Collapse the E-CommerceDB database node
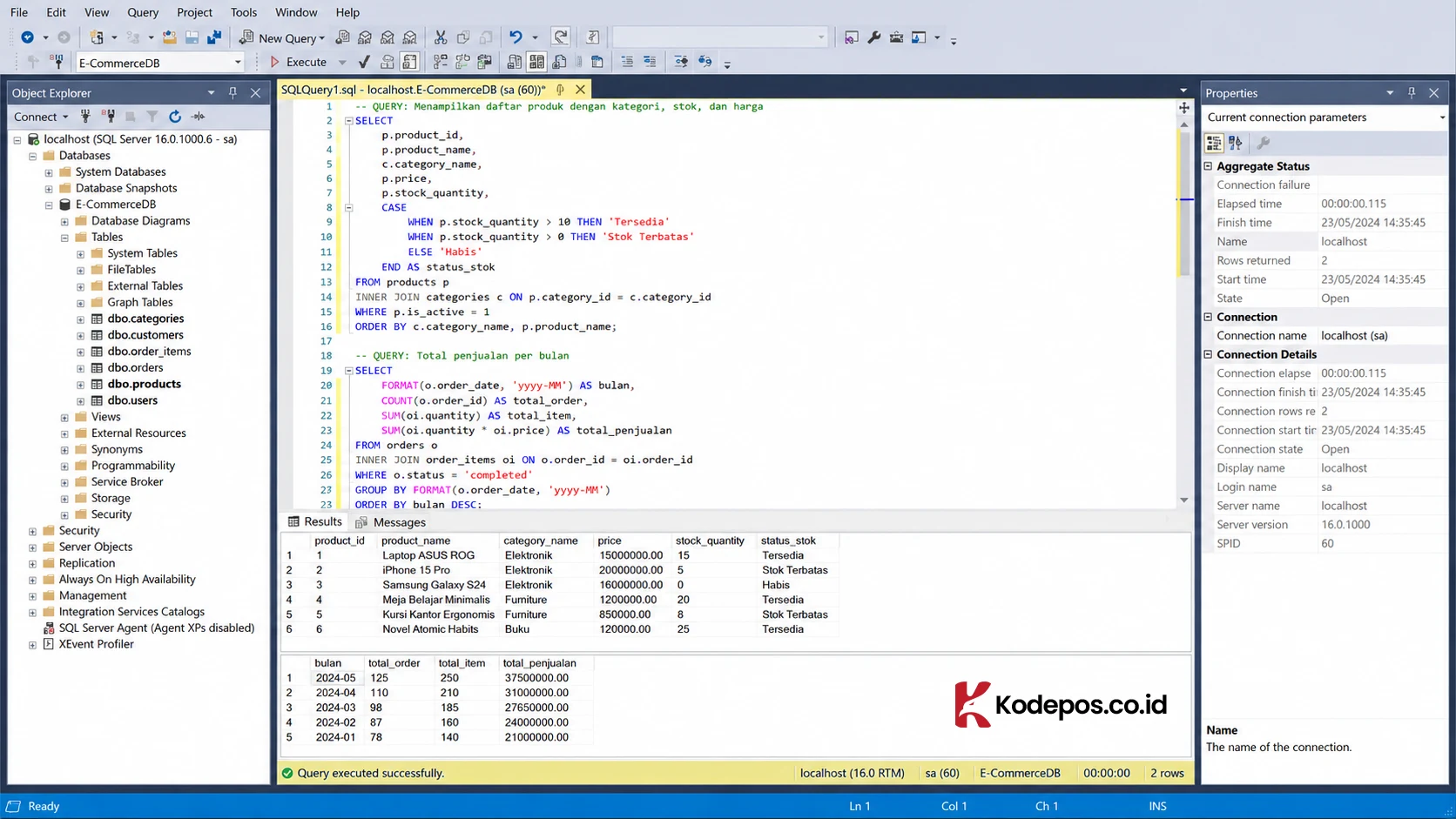Screen dimensions: 1456x819 pyautogui.click(x=49, y=205)
